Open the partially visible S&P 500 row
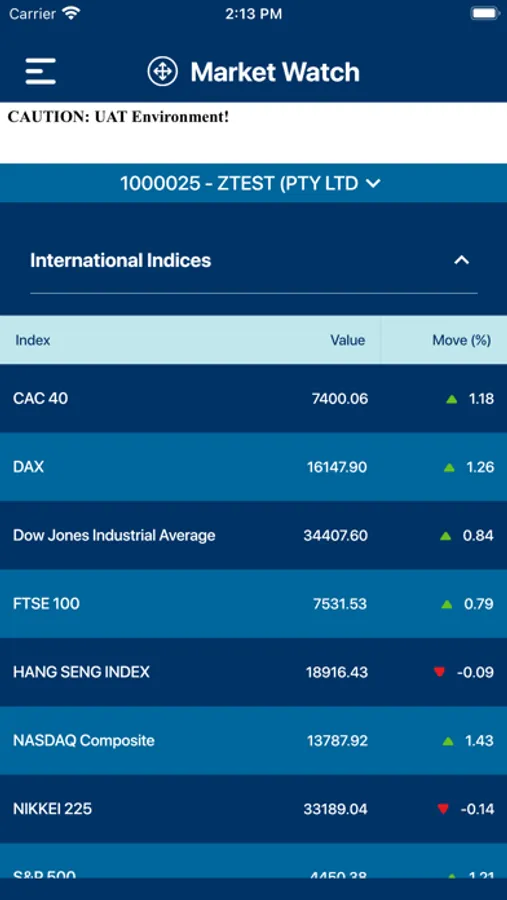Viewport: 507px width, 900px height. point(253,860)
